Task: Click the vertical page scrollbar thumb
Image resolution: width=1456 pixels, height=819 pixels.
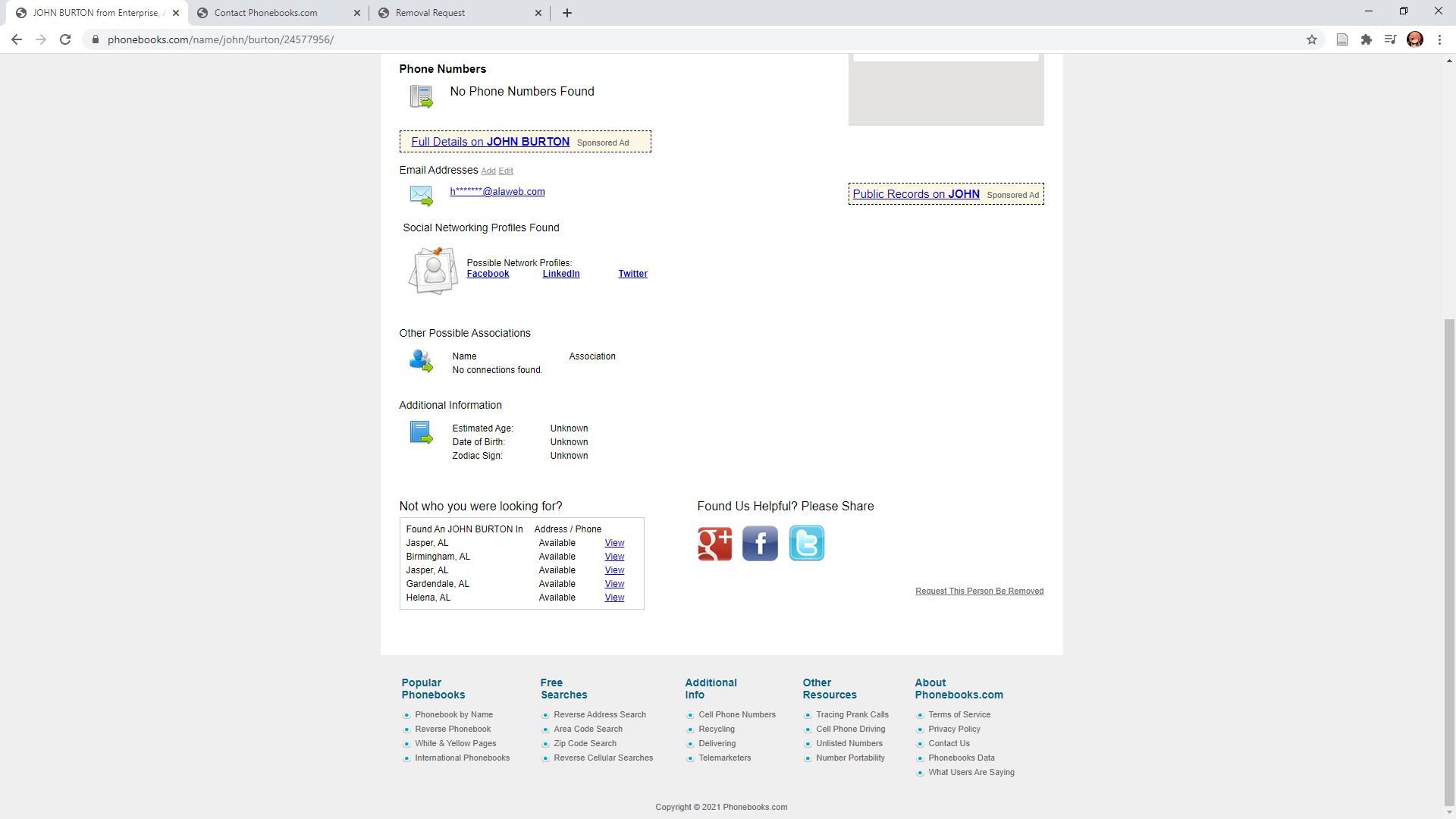Action: pyautogui.click(x=1449, y=562)
